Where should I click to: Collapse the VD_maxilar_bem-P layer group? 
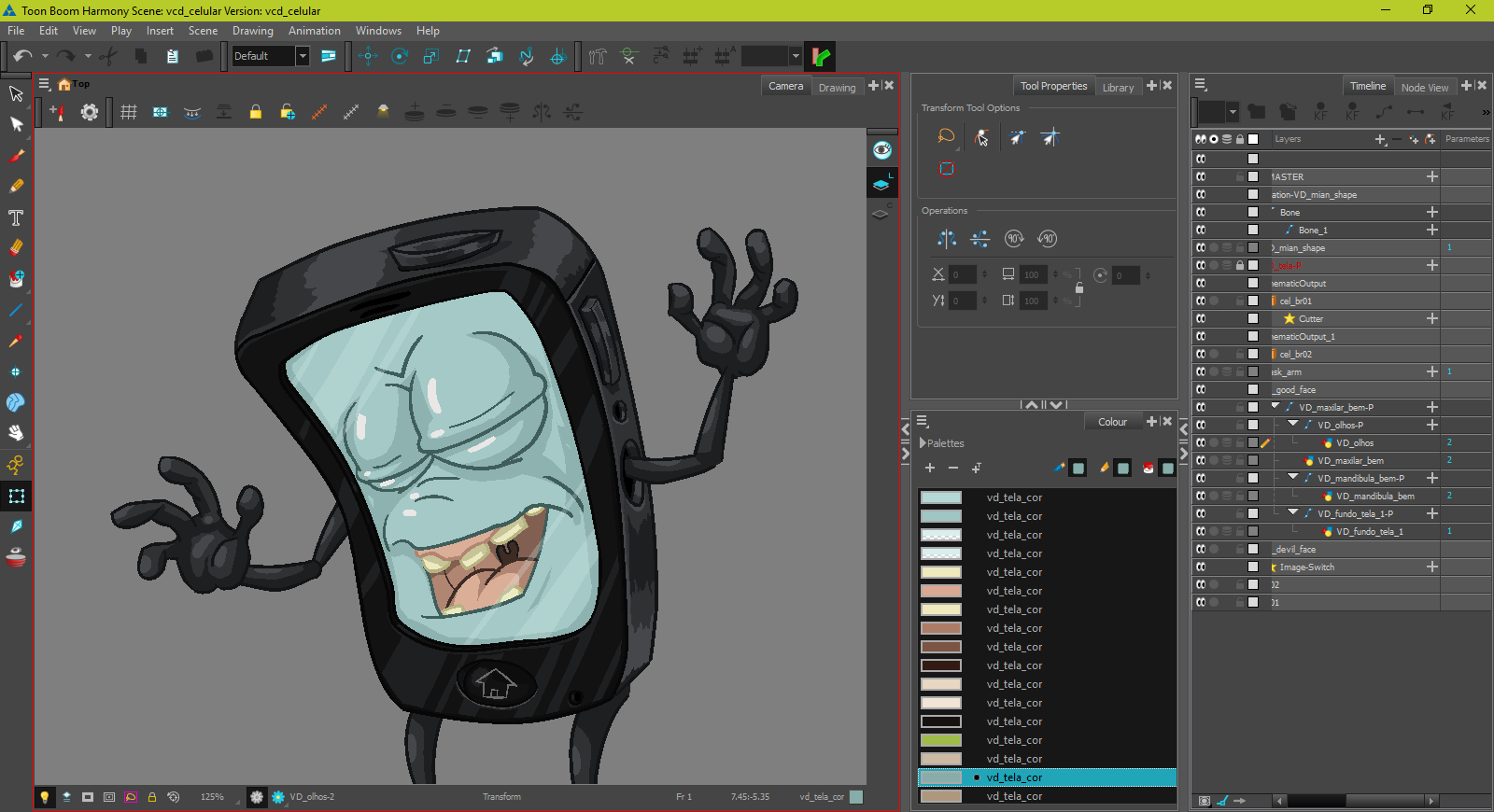[1276, 407]
